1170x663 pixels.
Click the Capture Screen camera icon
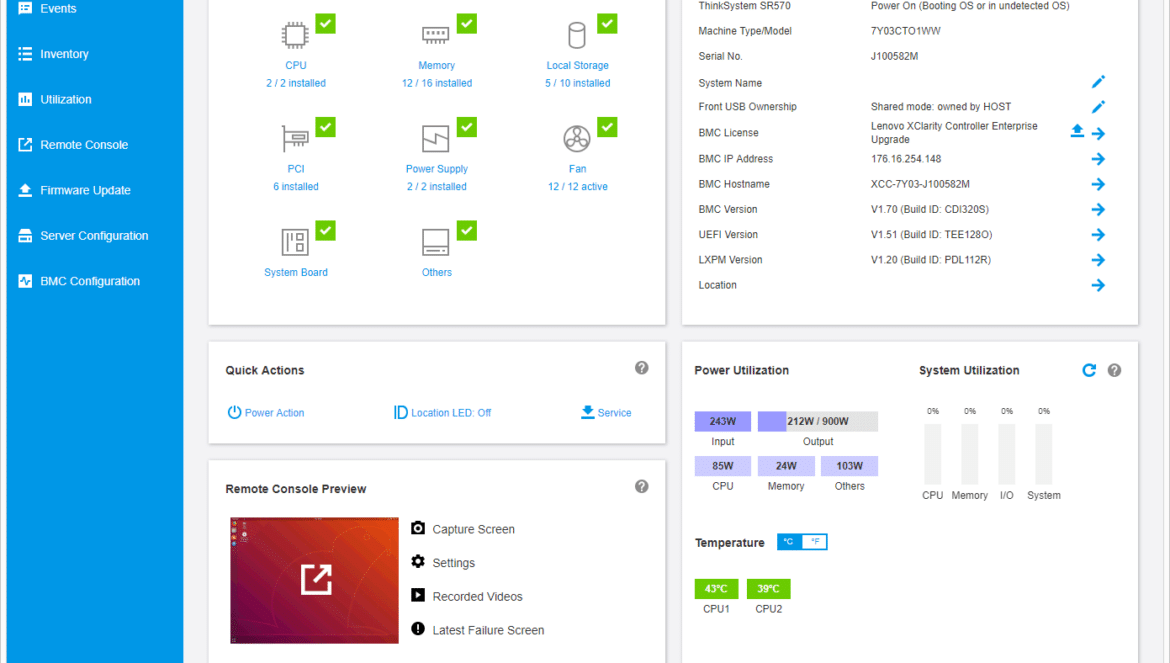click(x=418, y=528)
